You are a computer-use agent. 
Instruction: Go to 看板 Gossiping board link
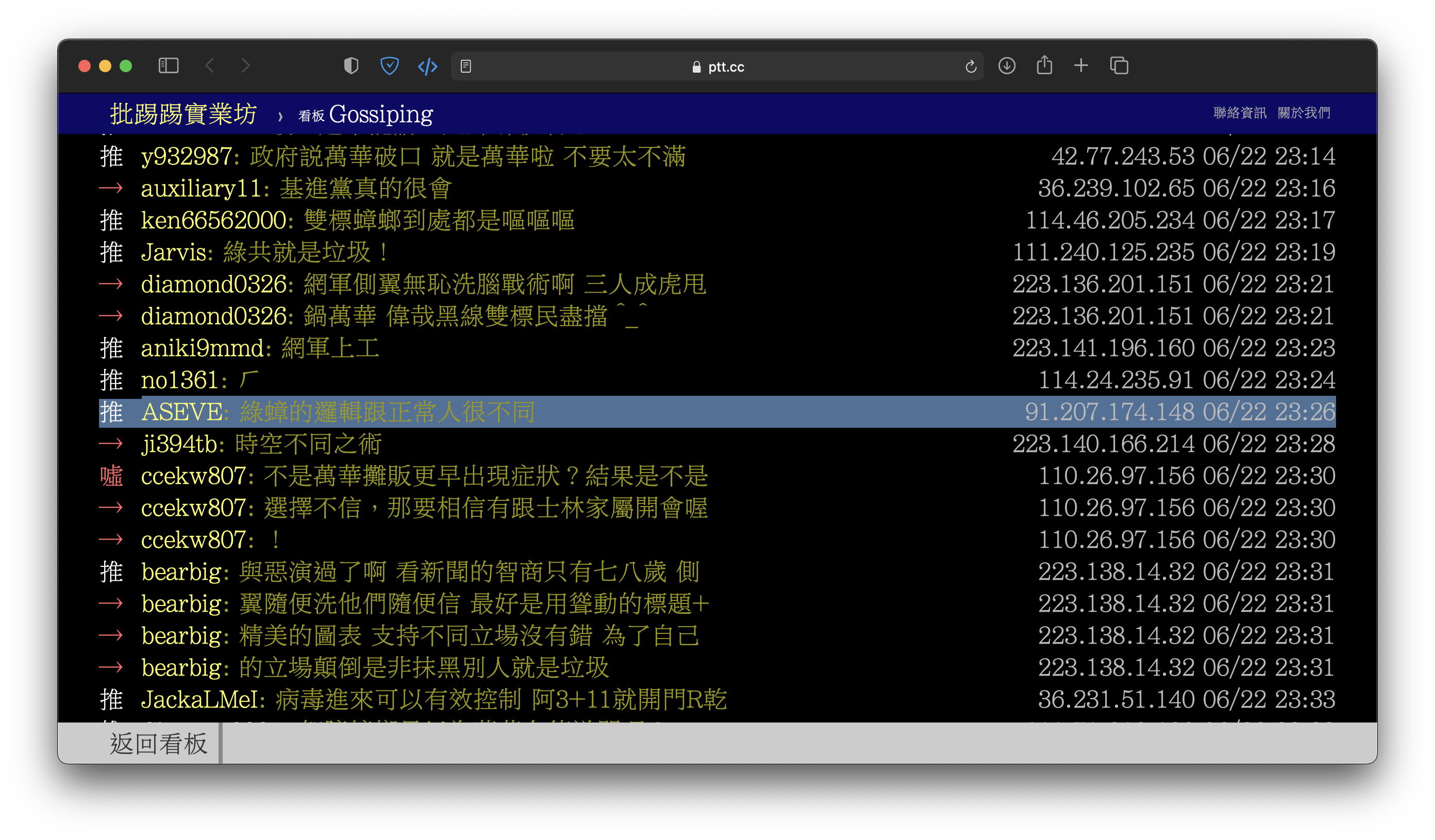365,114
